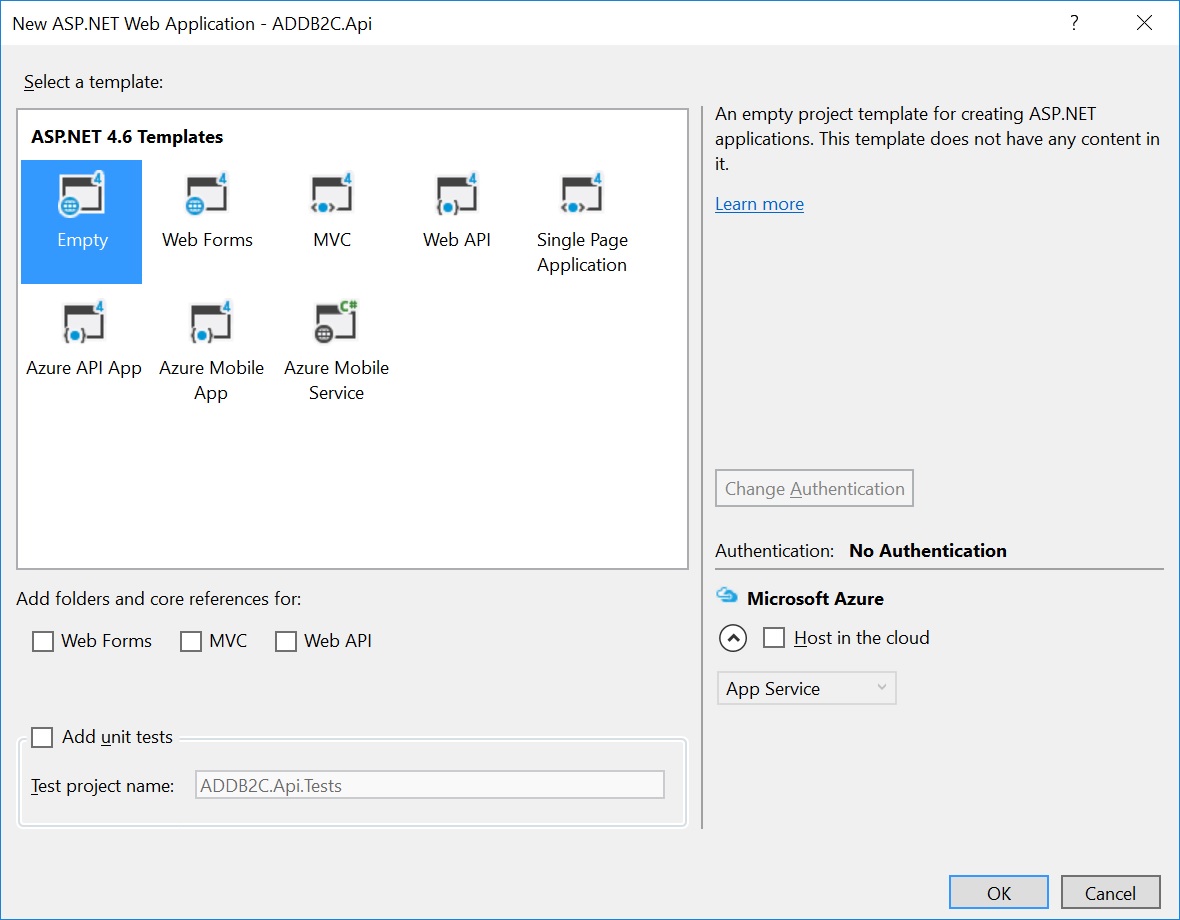Click in the Test project name field
Image resolution: width=1180 pixels, height=920 pixels.
point(430,785)
